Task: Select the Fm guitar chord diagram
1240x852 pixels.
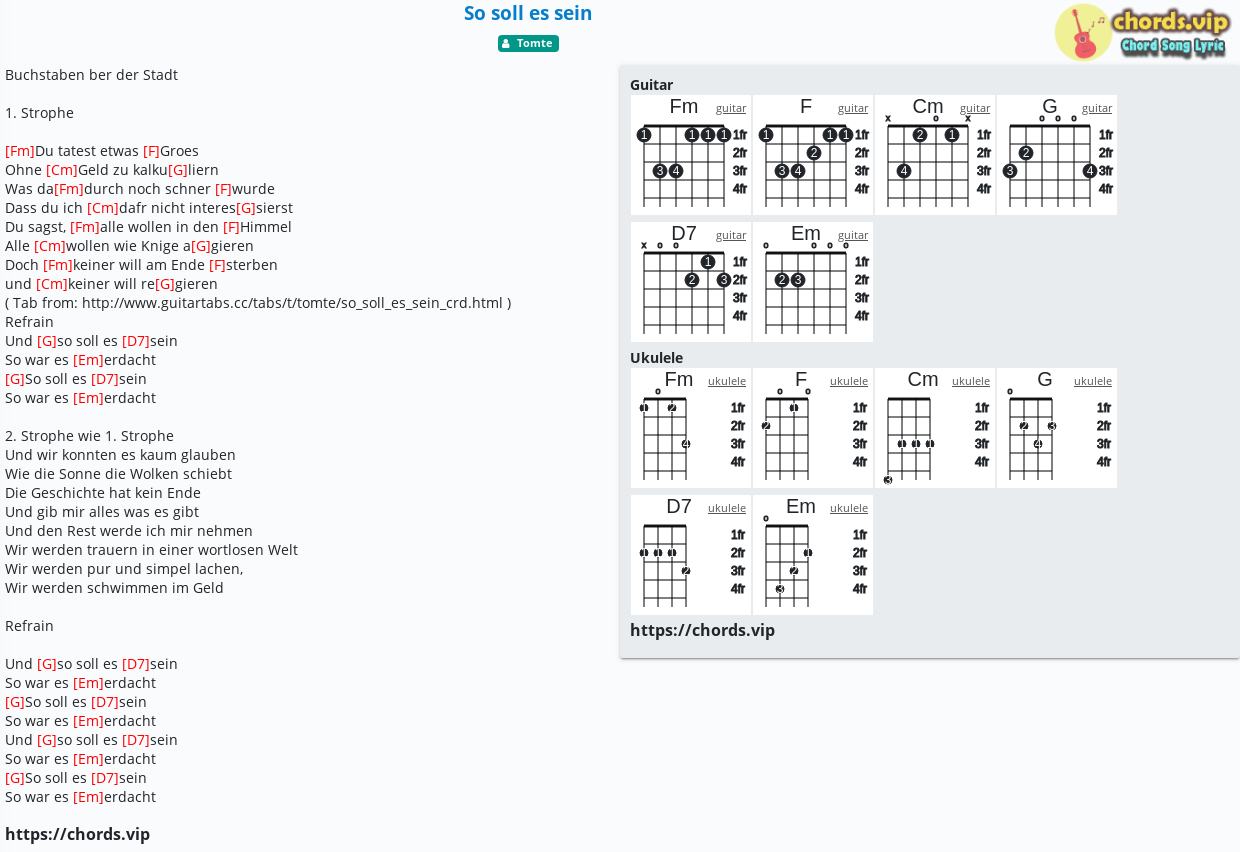Action: coord(691,155)
